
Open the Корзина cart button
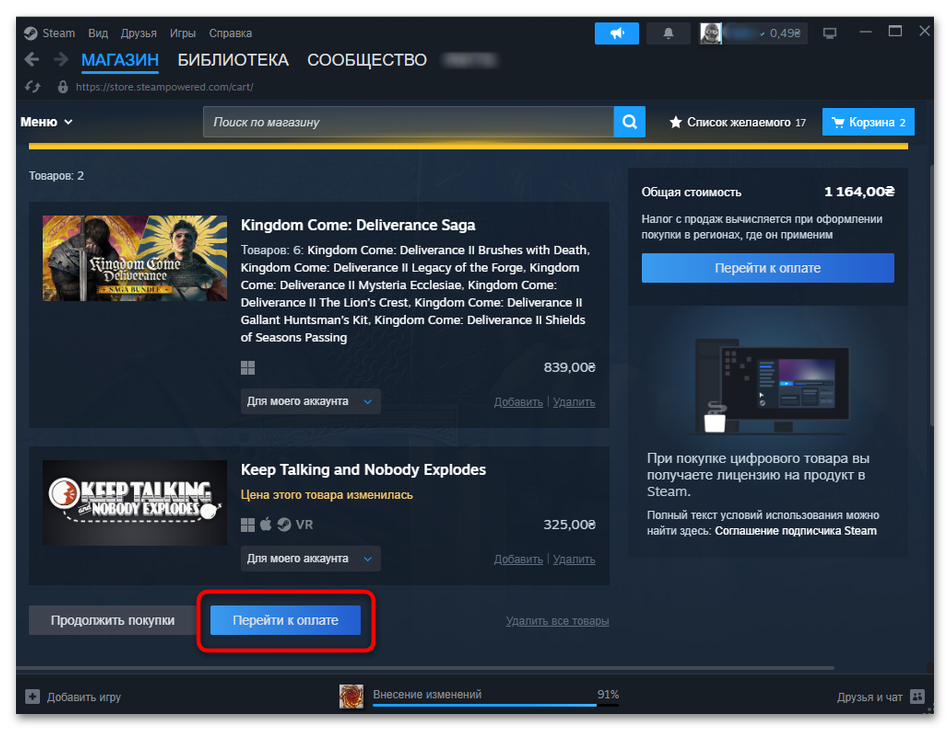point(868,122)
